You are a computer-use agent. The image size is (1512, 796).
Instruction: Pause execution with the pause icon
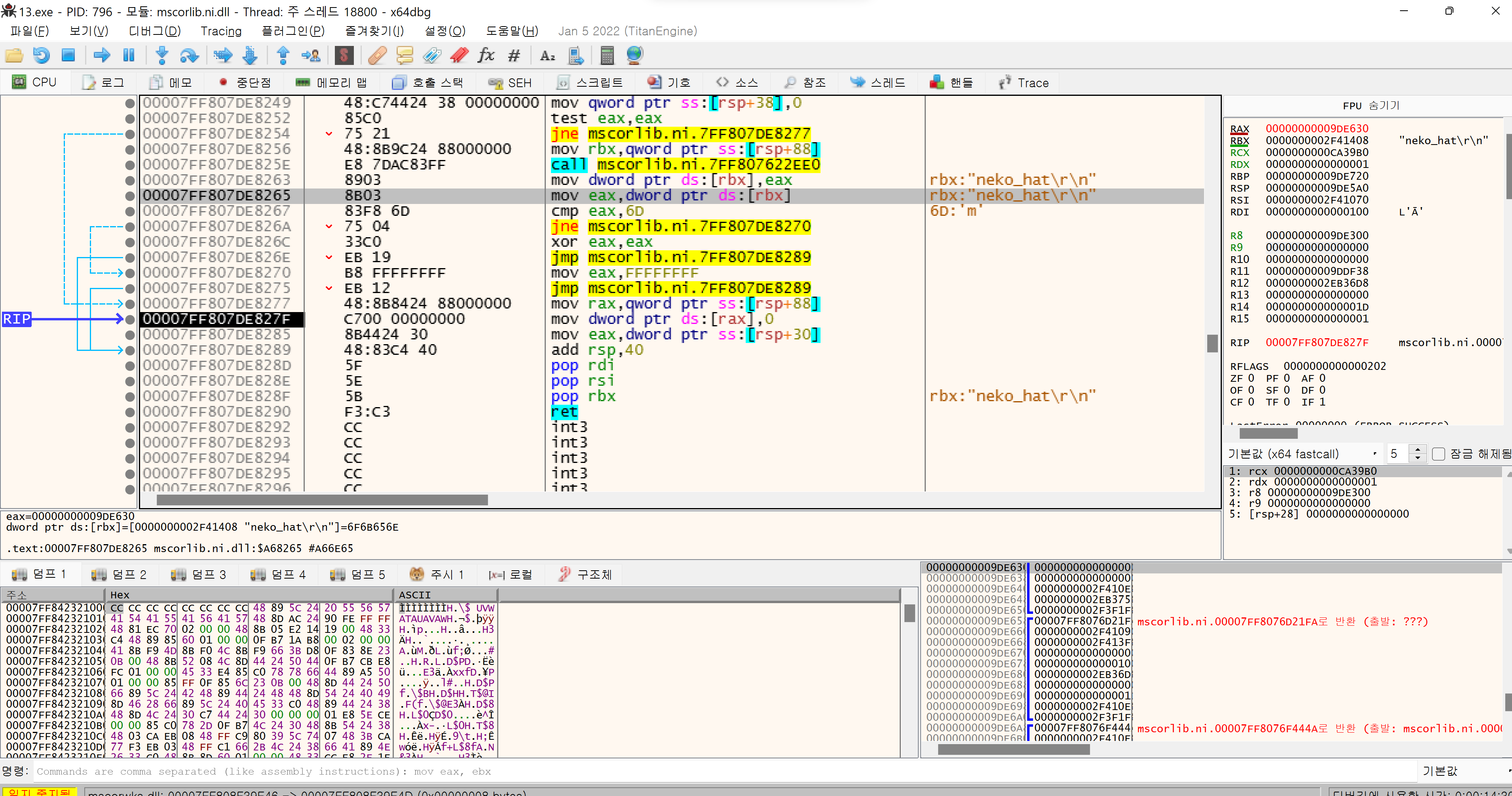pos(129,55)
